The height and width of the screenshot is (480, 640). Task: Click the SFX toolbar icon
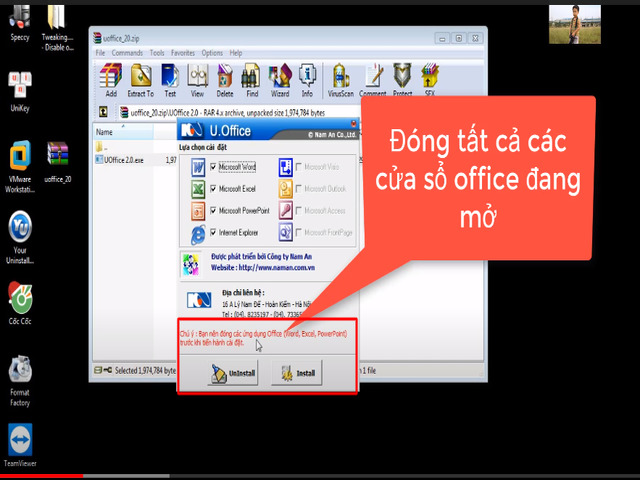[x=430, y=80]
